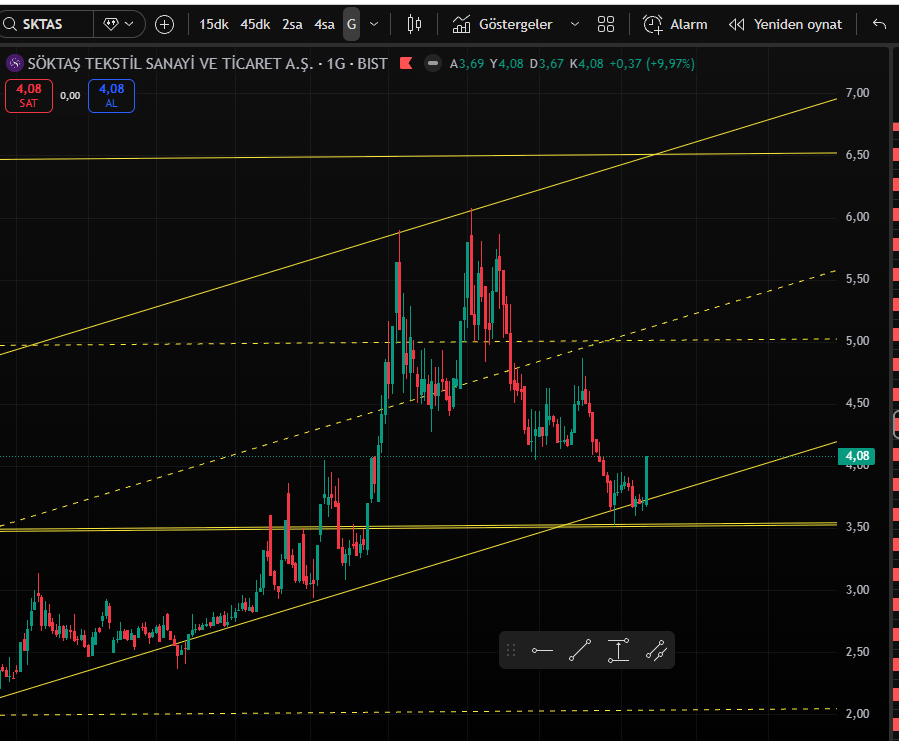
Task: Start Yeniden oynat replay mode
Action: pos(785,24)
